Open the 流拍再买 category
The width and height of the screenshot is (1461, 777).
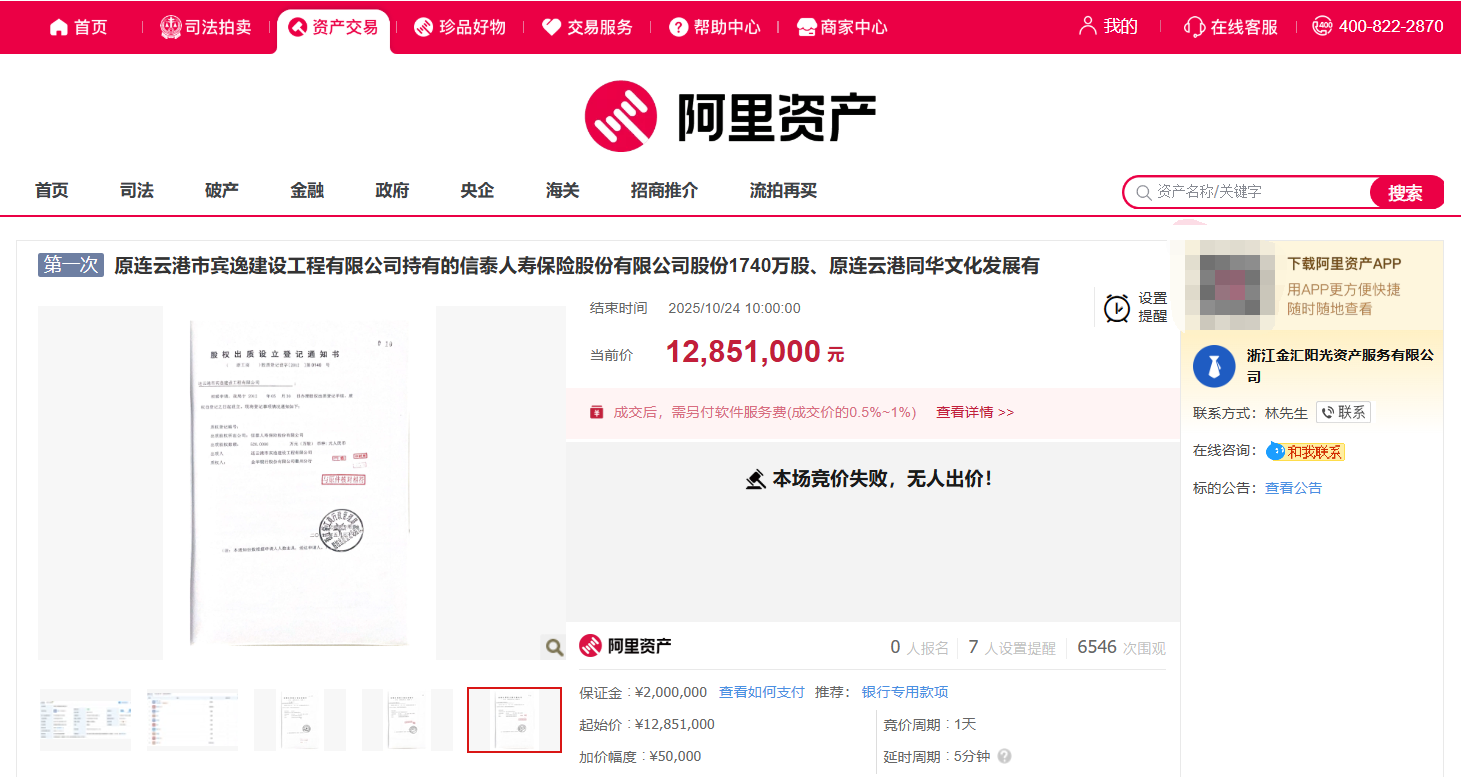tap(783, 190)
